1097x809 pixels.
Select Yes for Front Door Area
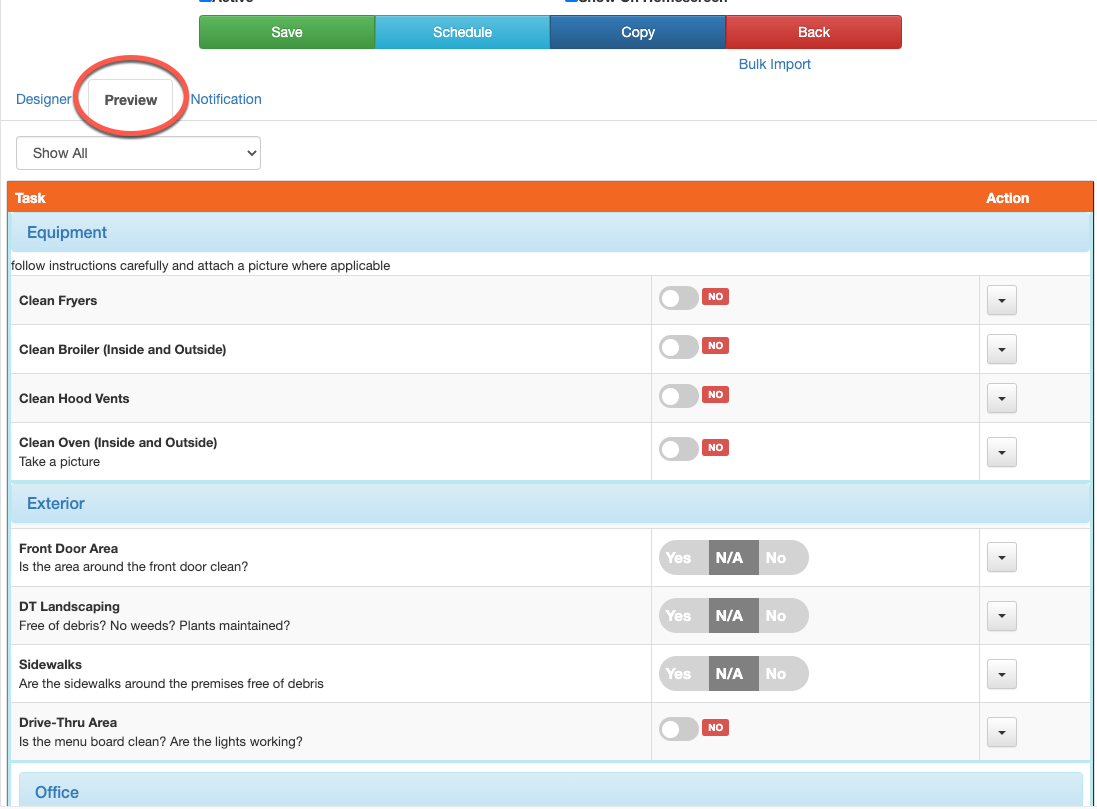click(x=679, y=558)
